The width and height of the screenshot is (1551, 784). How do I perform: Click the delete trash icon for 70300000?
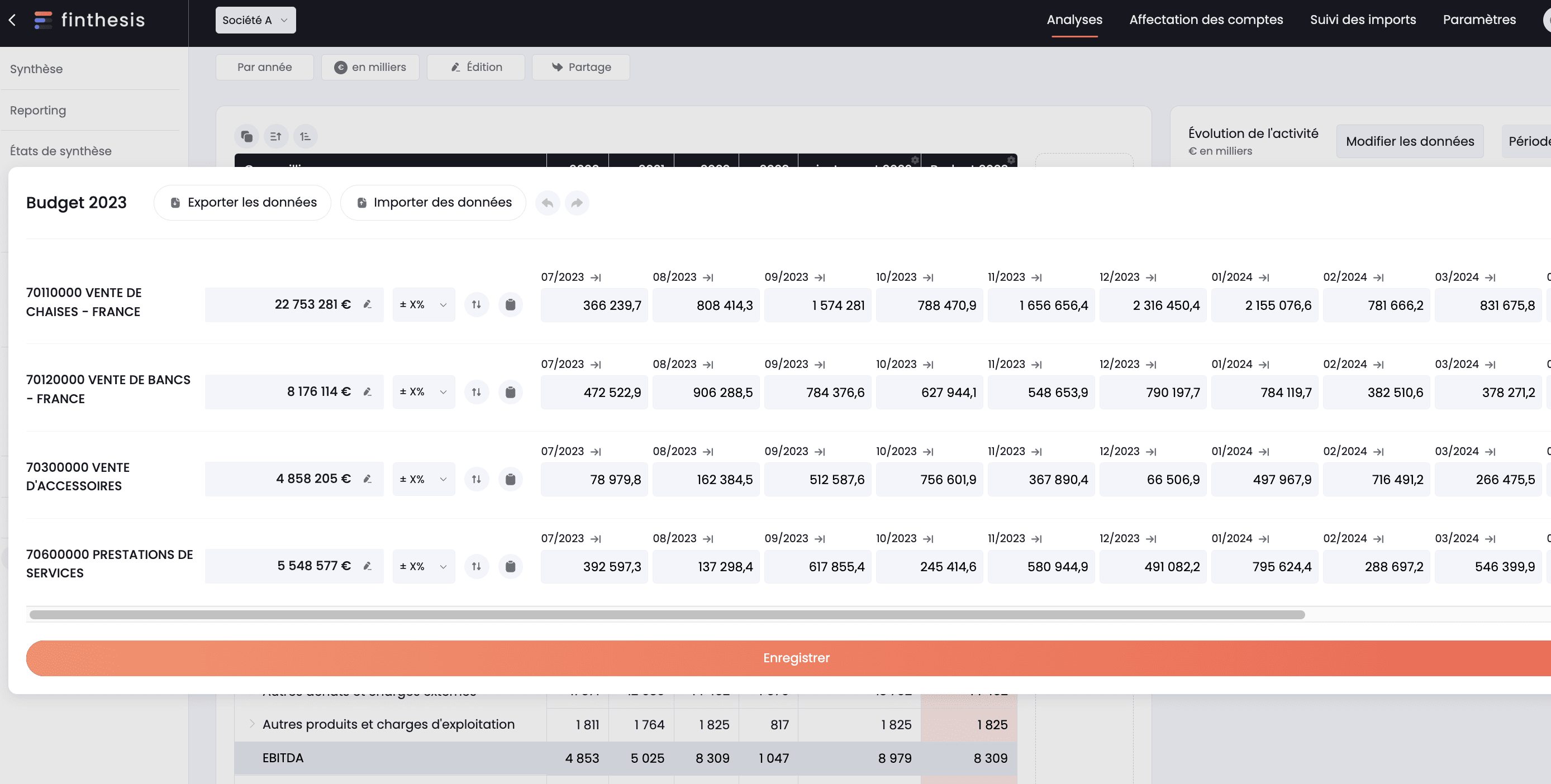[x=510, y=479]
